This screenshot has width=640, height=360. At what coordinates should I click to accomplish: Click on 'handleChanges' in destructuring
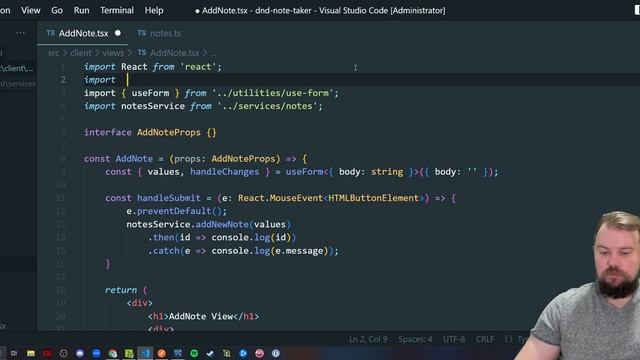coord(224,172)
